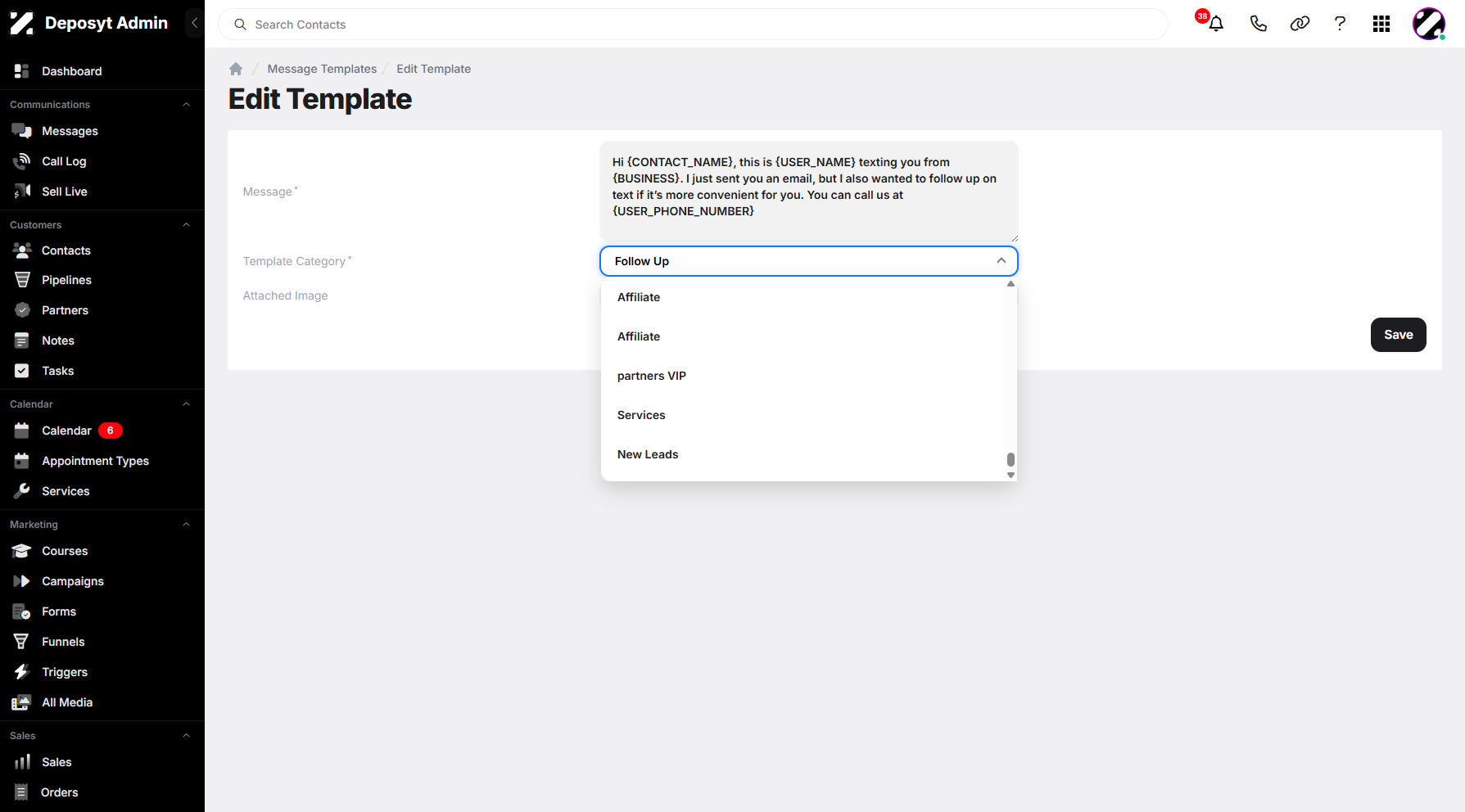Collapse the Customers section

pos(186,225)
